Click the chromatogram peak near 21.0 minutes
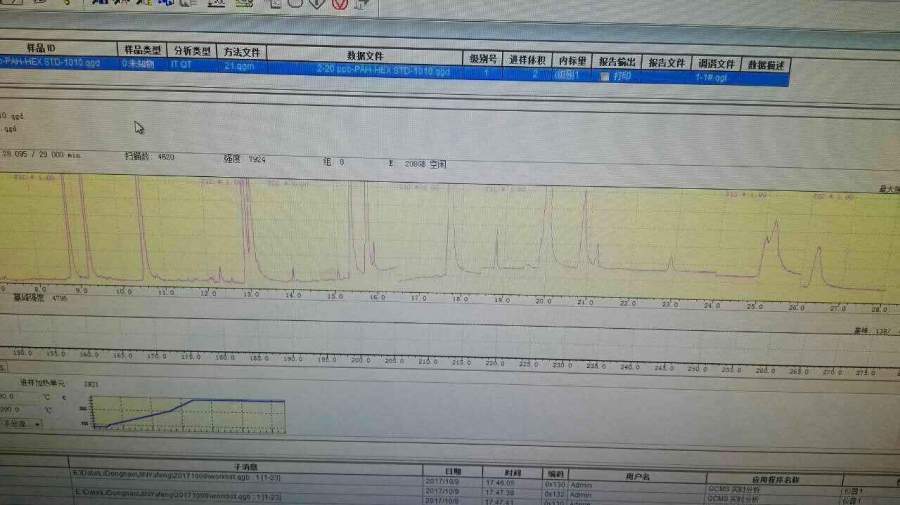 click(585, 230)
